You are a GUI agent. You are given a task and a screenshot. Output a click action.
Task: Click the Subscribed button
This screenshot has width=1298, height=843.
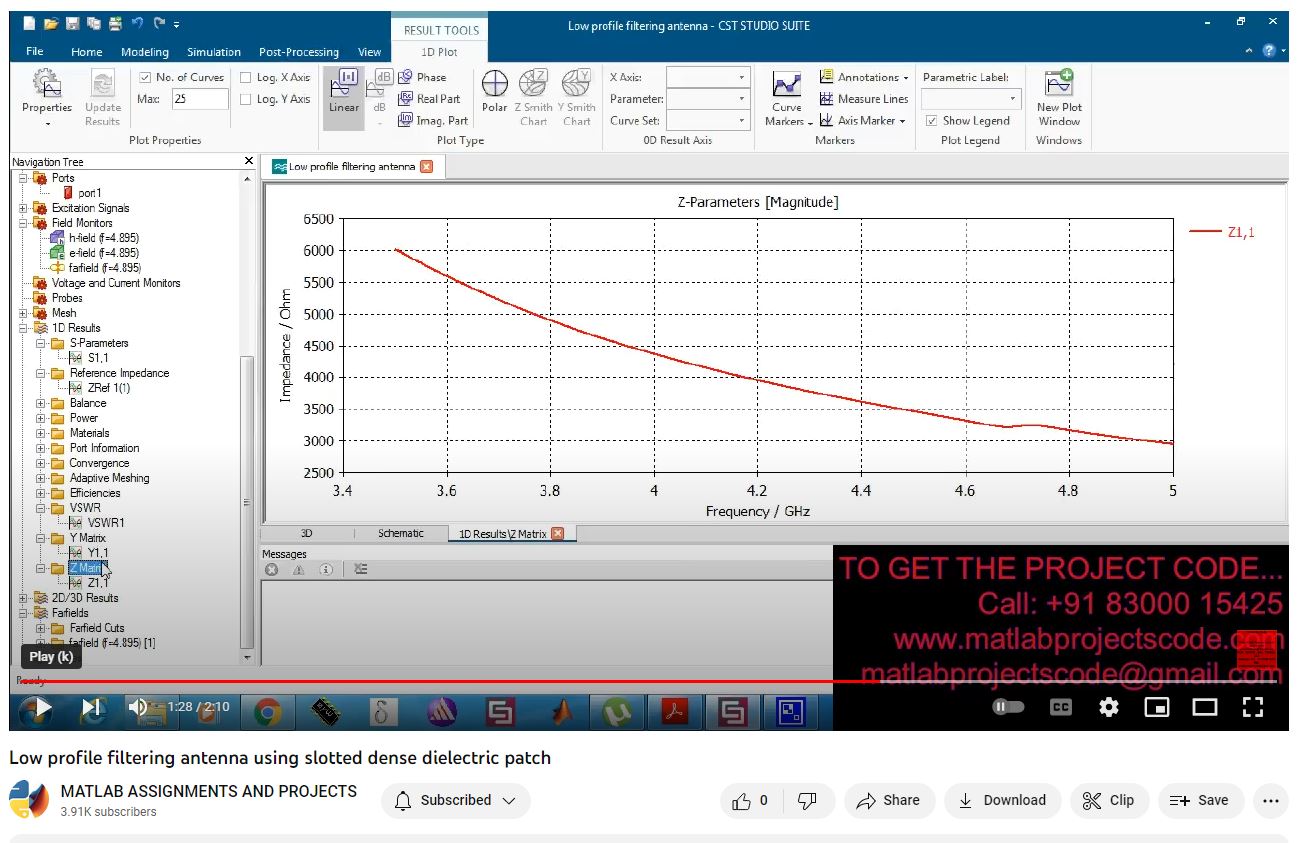[x=455, y=800]
